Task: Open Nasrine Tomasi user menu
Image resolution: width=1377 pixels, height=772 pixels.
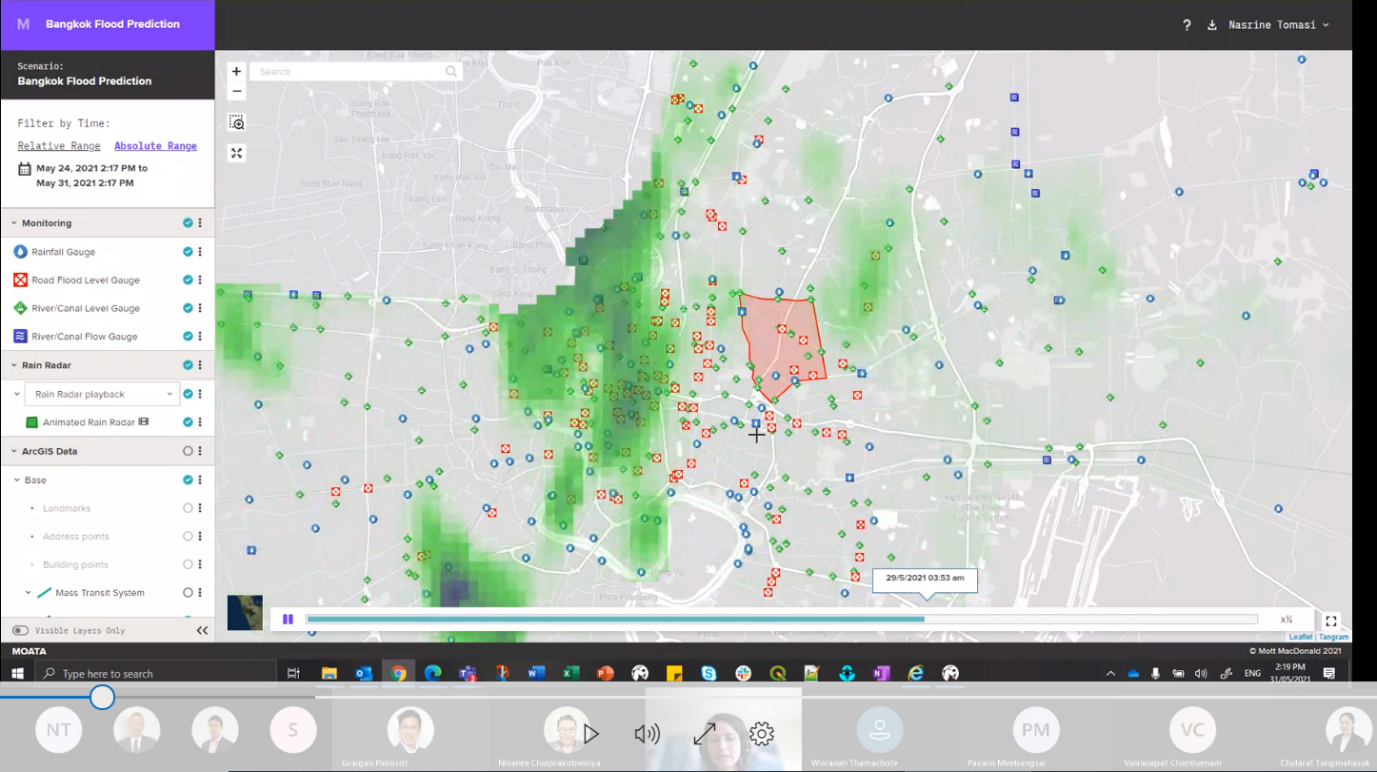Action: pos(1279,25)
